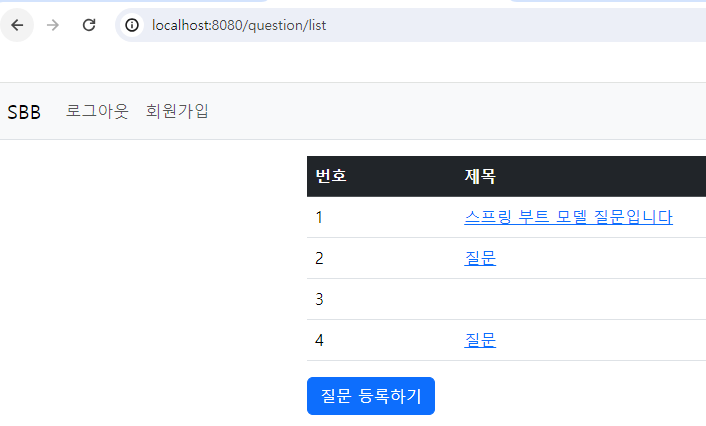Click number 2 in second row
Viewport: 706px width, 426px height.
coord(319,258)
